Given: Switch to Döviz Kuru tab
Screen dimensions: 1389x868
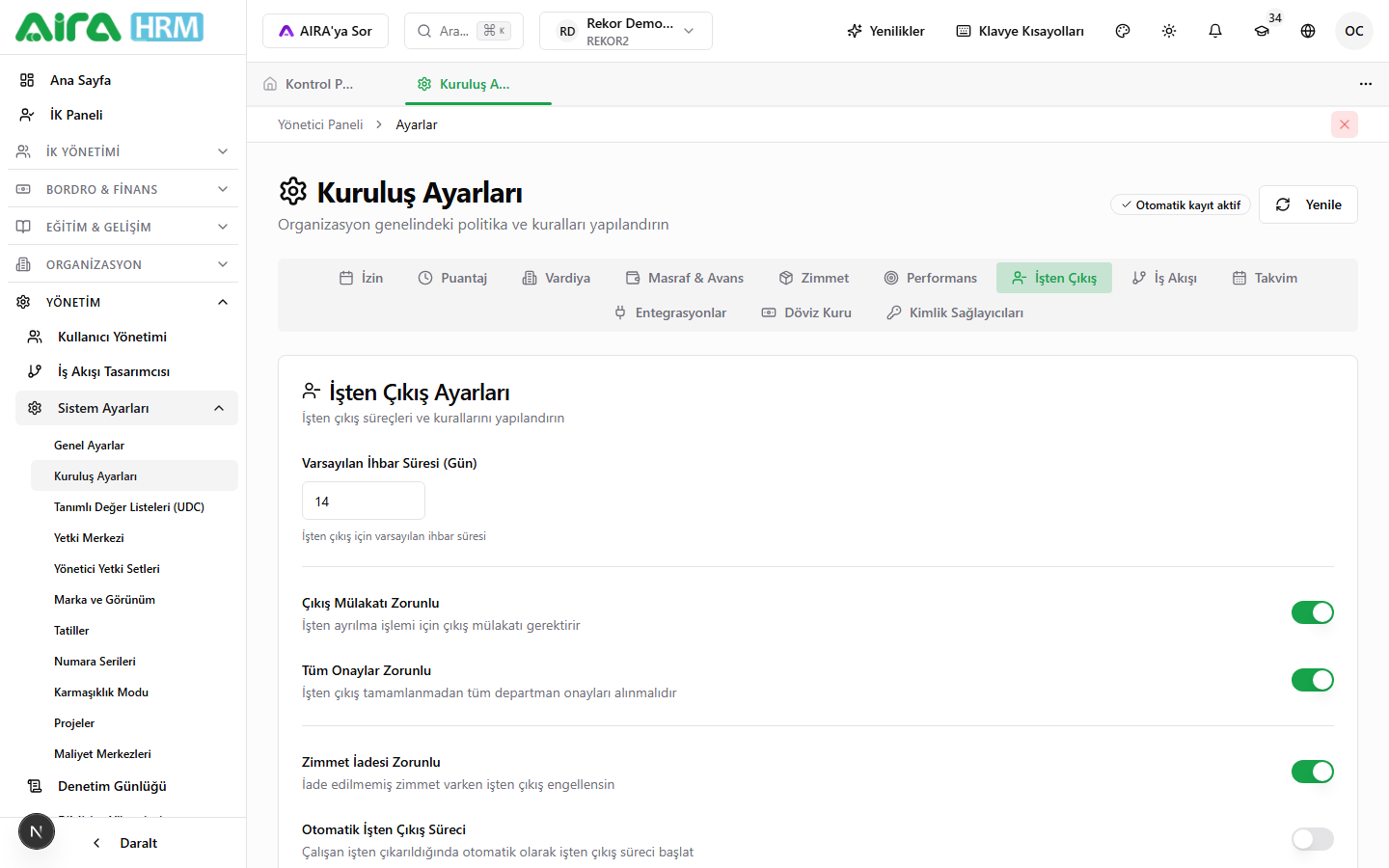Looking at the screenshot, I should [x=806, y=312].
